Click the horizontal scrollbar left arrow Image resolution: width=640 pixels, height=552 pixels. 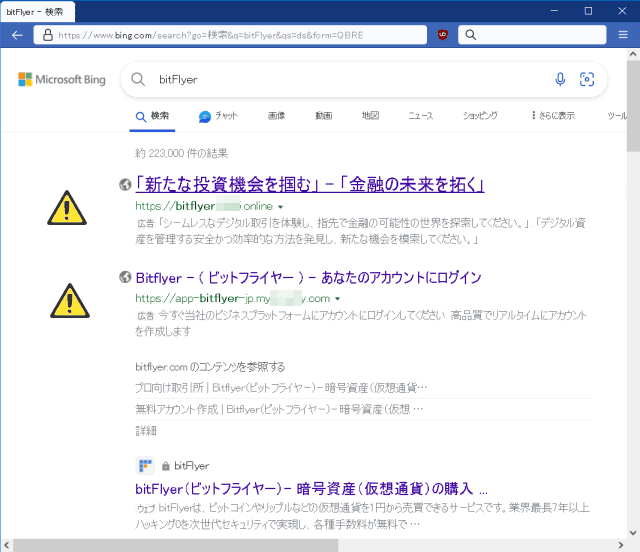pos(7,545)
